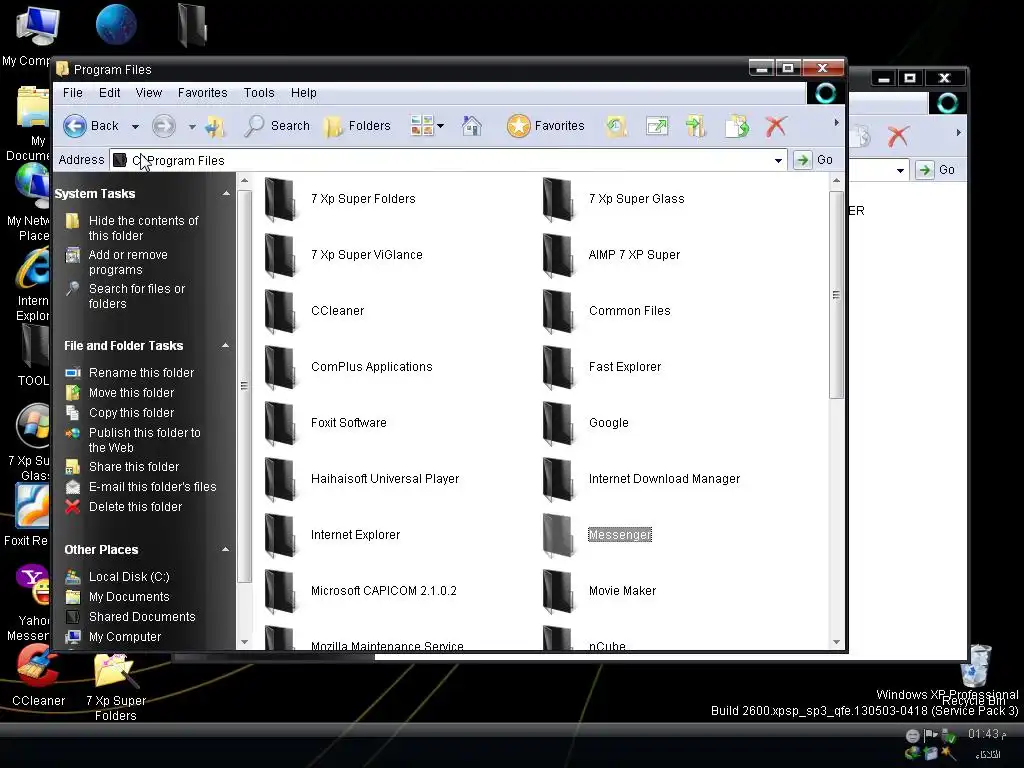This screenshot has width=1024, height=768.
Task: Click the History toolbar icon
Action: point(616,126)
